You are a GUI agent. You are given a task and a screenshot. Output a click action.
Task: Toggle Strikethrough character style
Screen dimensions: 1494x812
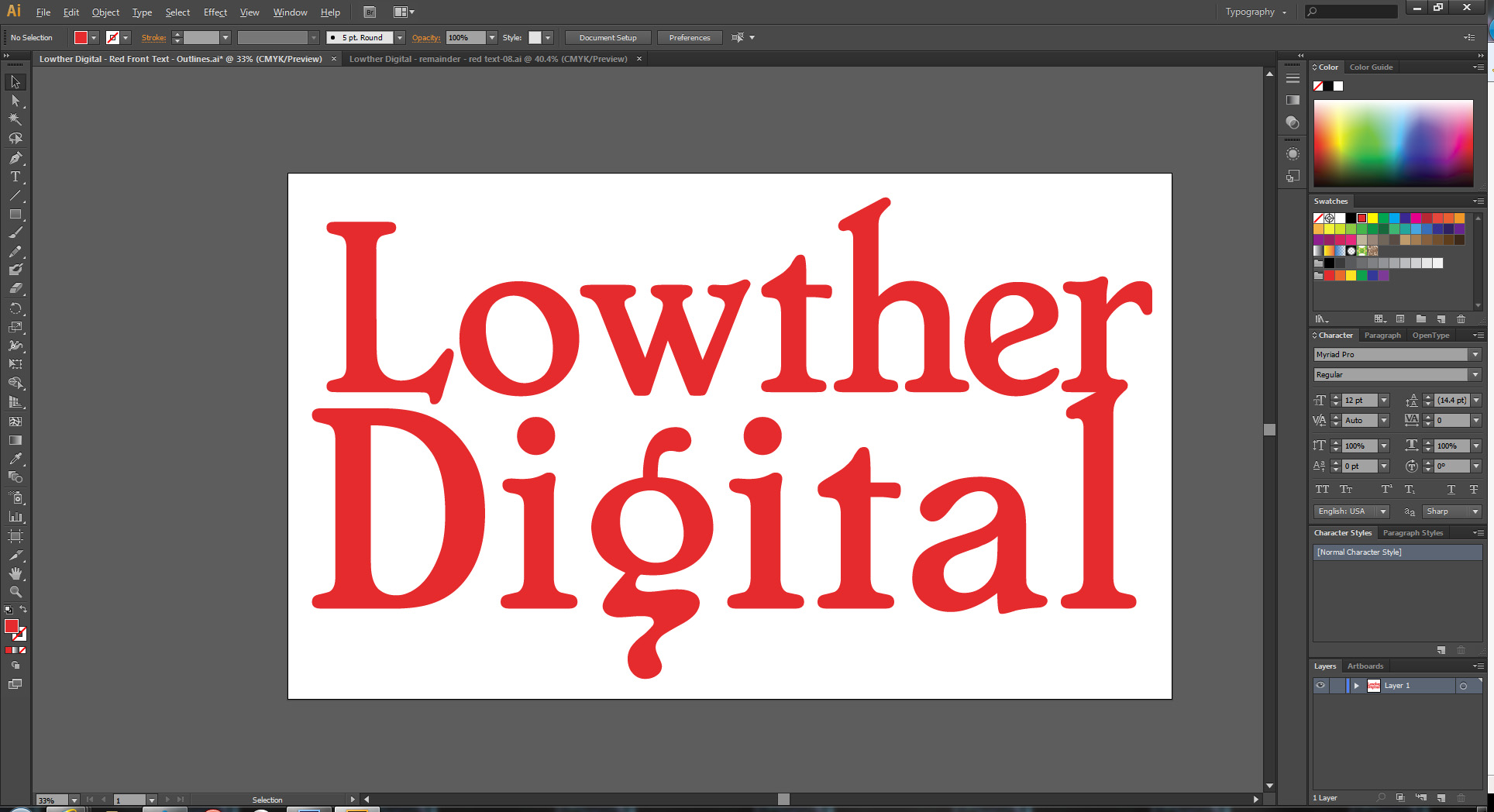1474,490
